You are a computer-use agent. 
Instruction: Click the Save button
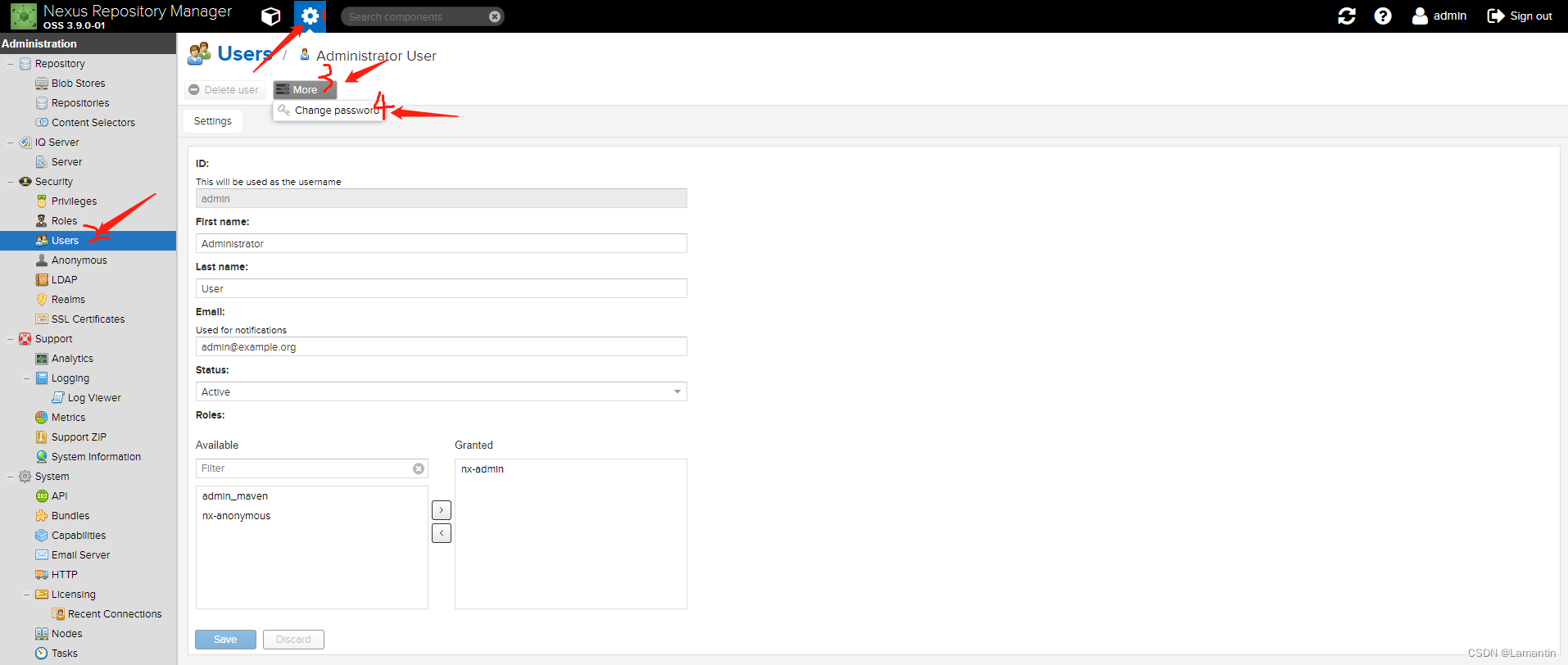[x=225, y=640]
